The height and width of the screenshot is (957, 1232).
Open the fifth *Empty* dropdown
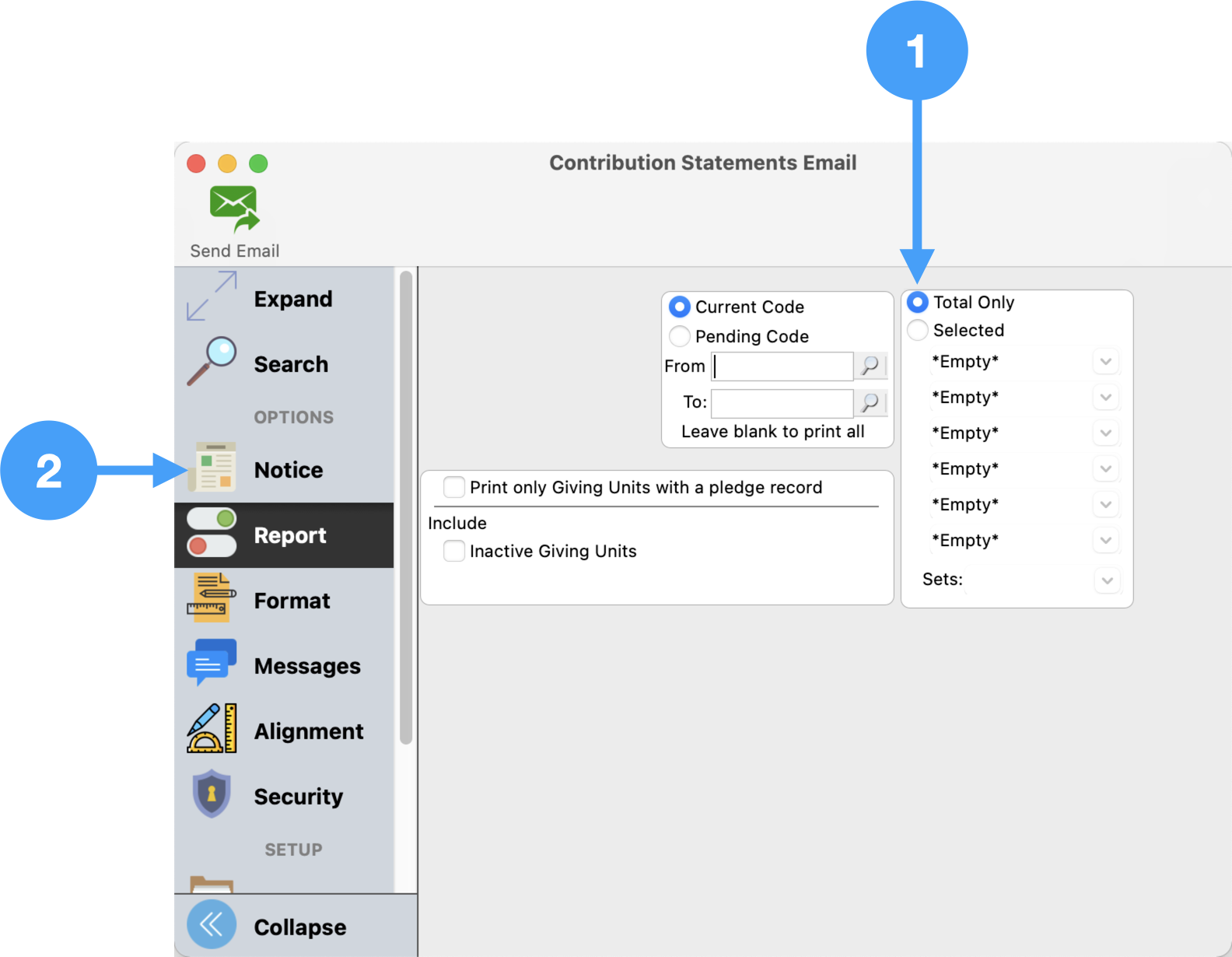(1105, 504)
